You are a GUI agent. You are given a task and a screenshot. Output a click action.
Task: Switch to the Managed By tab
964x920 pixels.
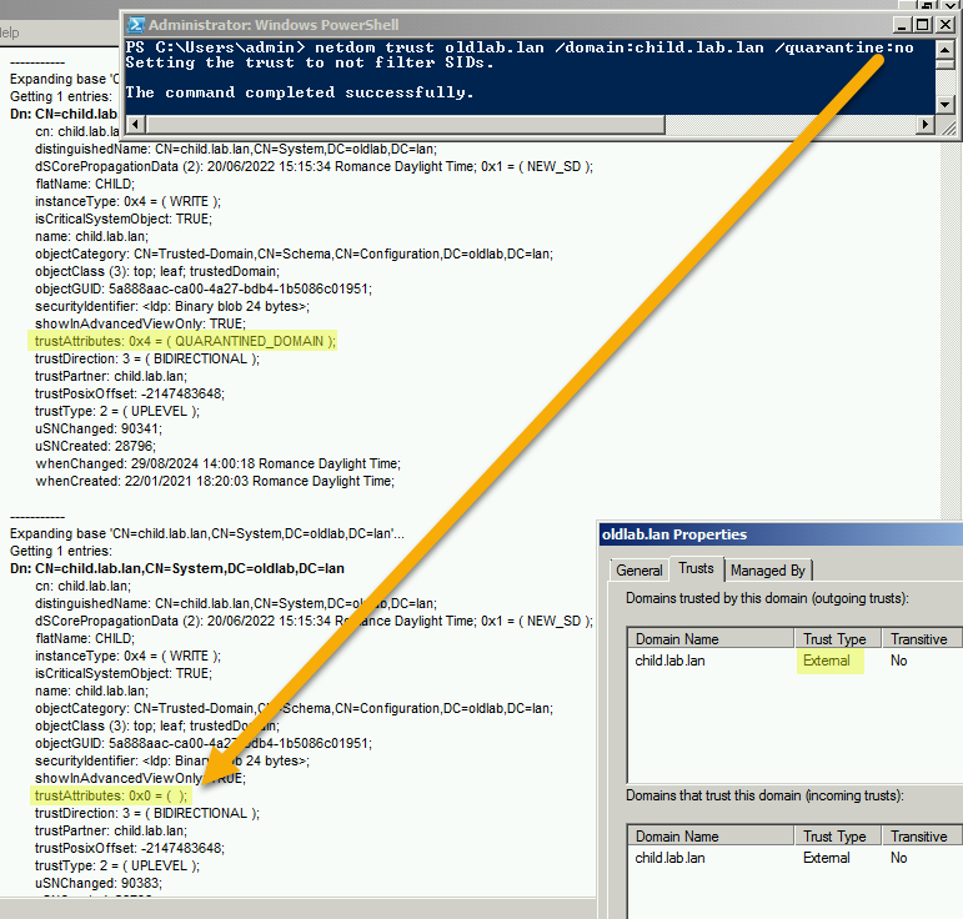coord(768,569)
